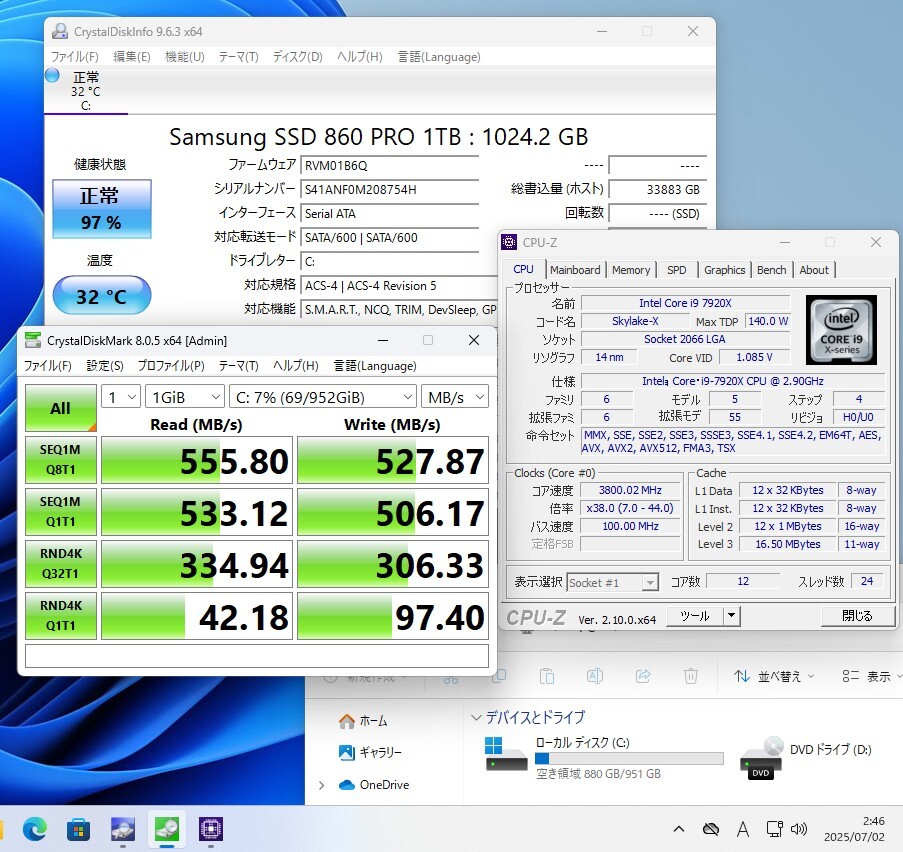Open the test count dropdown showing 1
Screen dimensions: 903x852
pos(121,397)
